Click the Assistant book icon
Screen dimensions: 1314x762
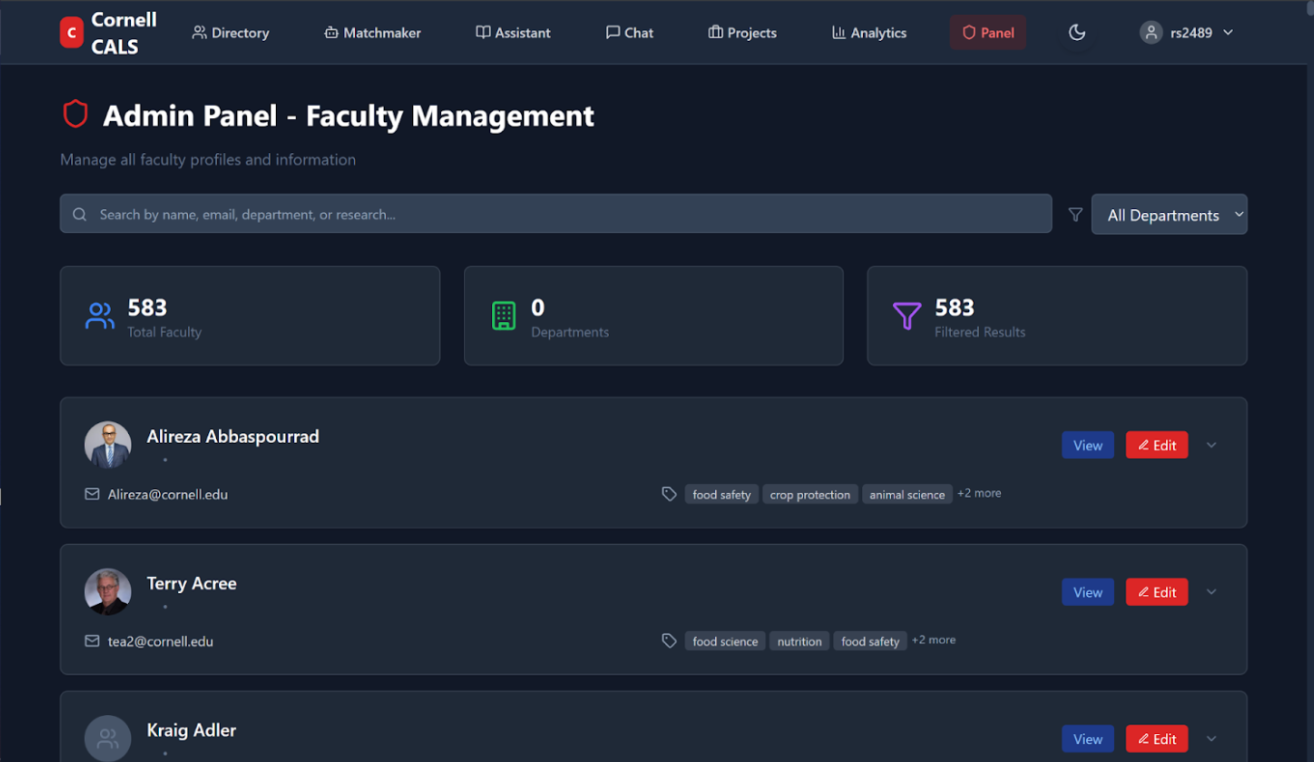[482, 32]
